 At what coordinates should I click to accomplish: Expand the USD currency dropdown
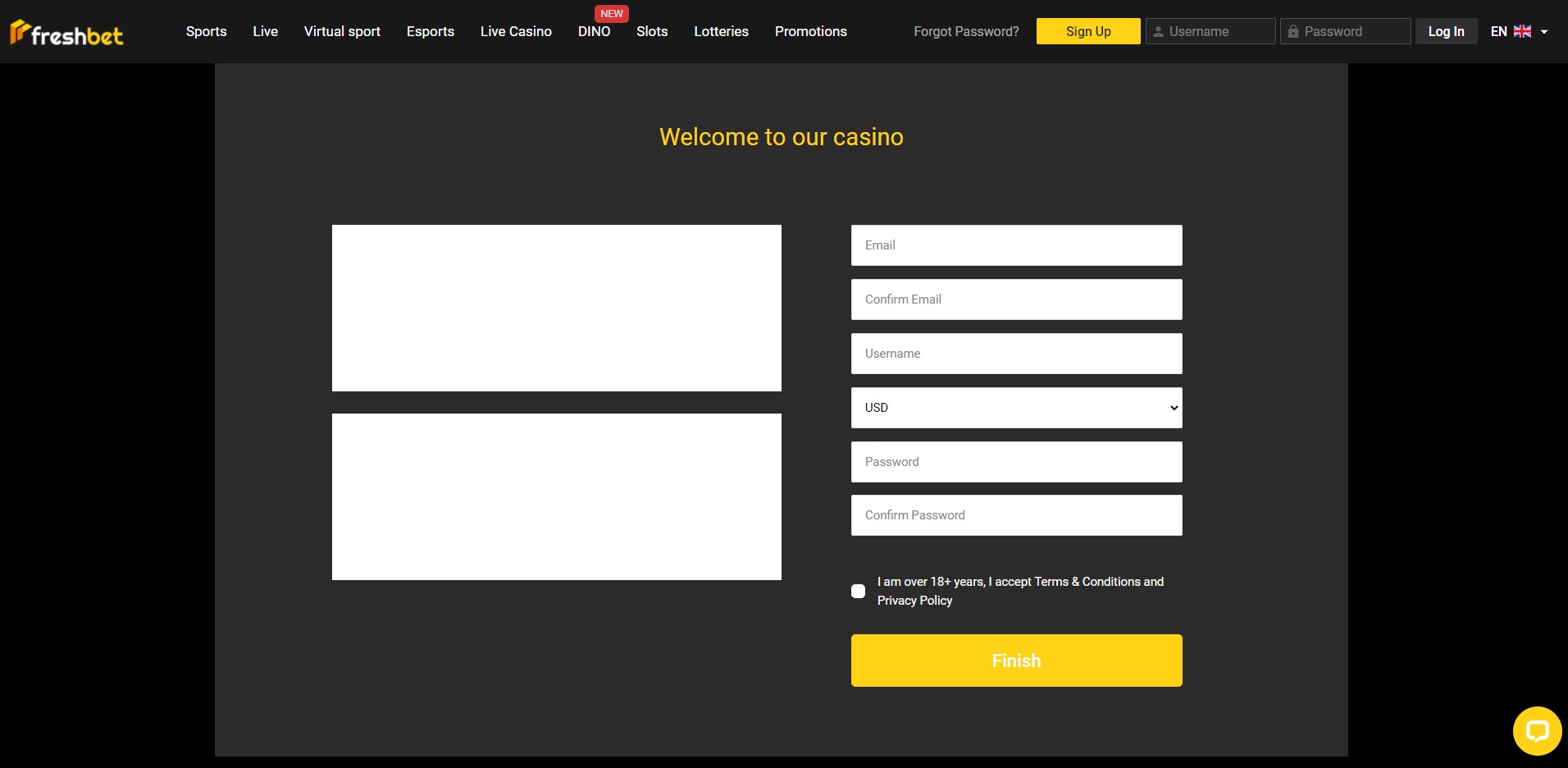1016,408
